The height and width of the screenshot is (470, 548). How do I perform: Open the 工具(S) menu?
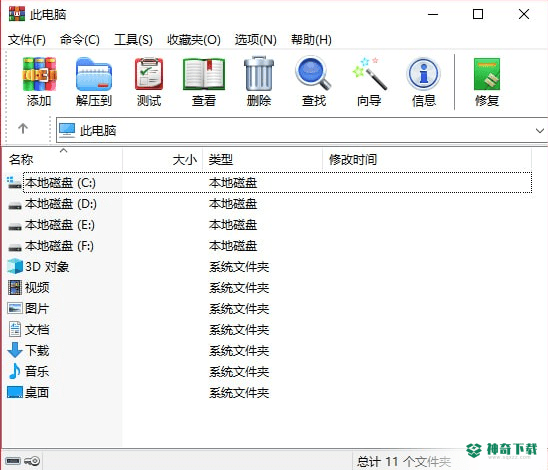pos(133,40)
